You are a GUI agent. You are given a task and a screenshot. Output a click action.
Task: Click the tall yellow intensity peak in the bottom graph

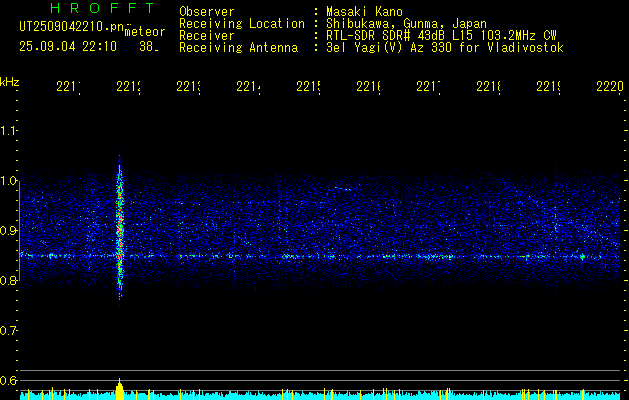(x=120, y=388)
